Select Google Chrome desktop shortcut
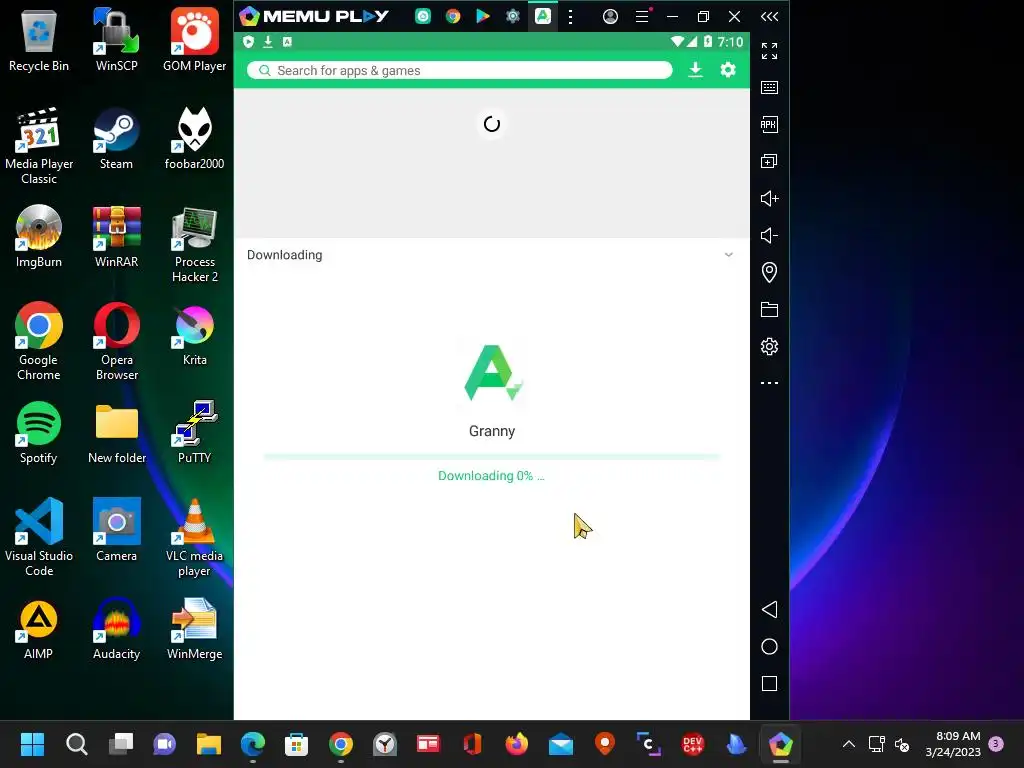The width and height of the screenshot is (1024, 768). click(x=39, y=341)
